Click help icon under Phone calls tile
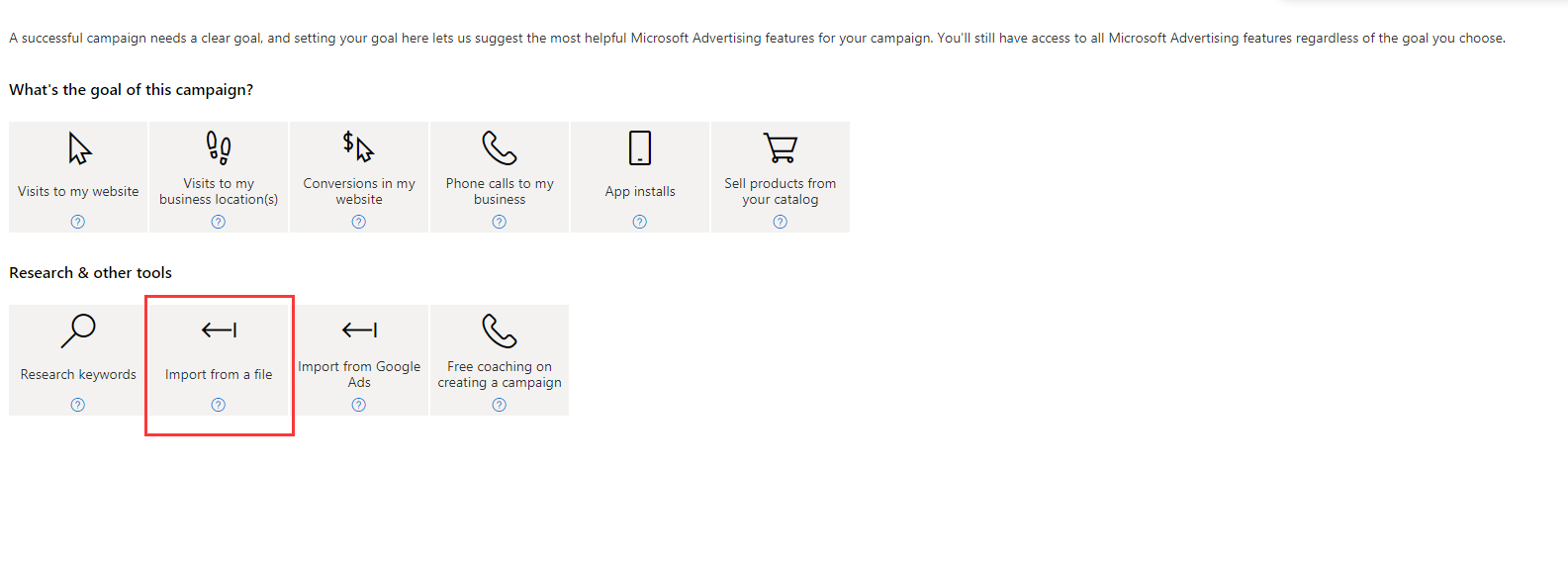Image resolution: width=1568 pixels, height=568 pixels. pos(500,222)
